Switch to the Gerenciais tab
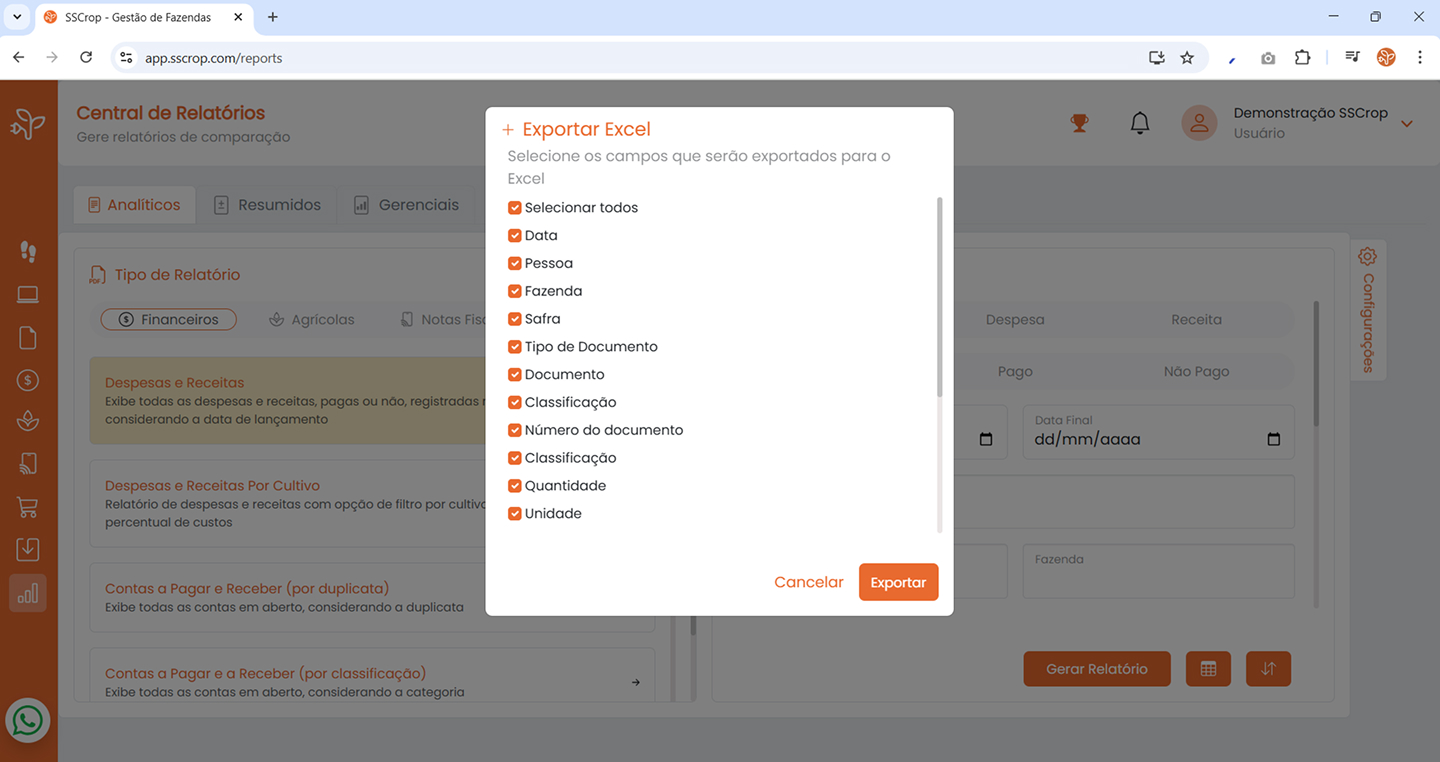The width and height of the screenshot is (1440, 762). 407,205
